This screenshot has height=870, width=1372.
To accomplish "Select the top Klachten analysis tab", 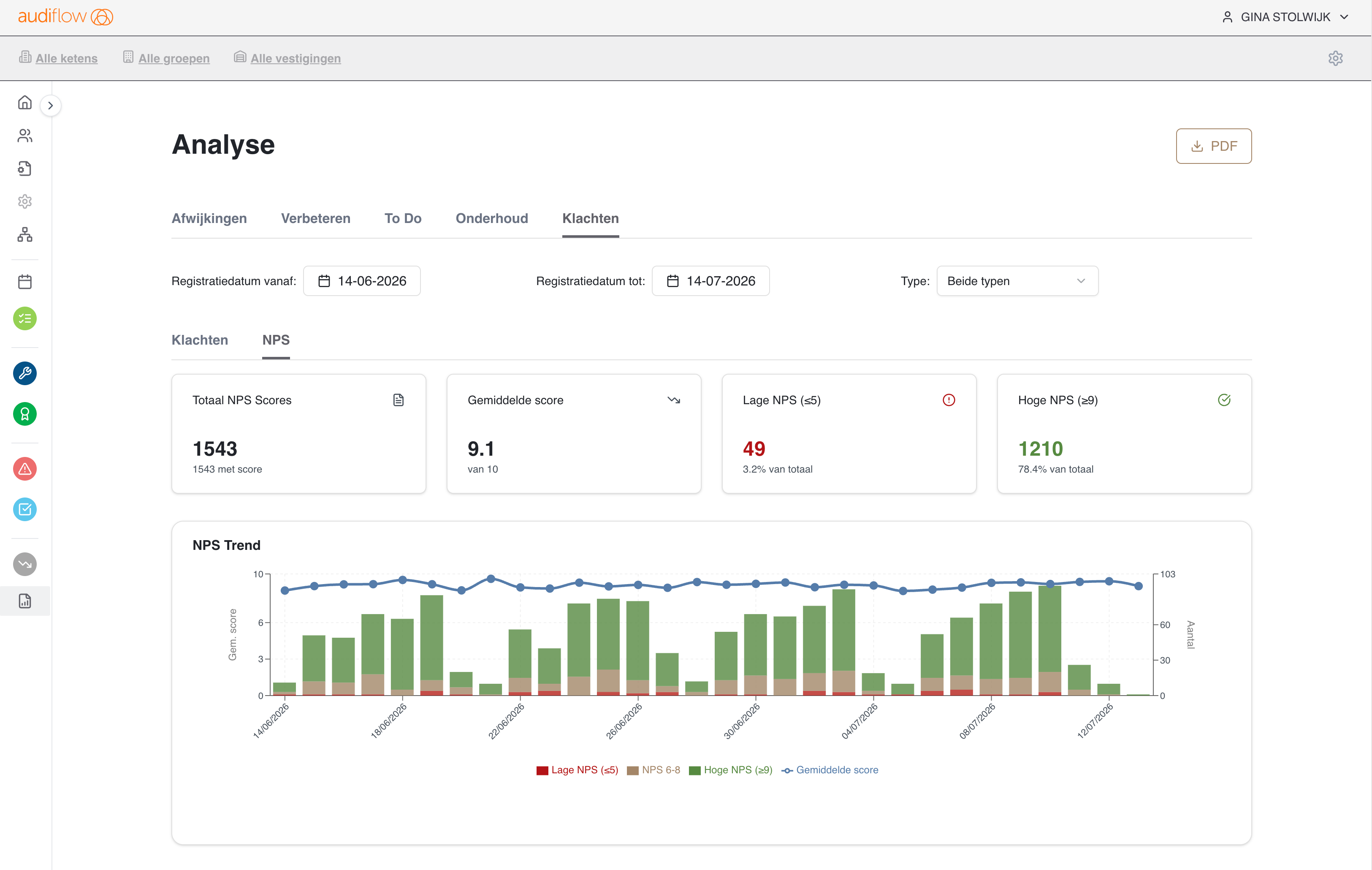I will (590, 218).
